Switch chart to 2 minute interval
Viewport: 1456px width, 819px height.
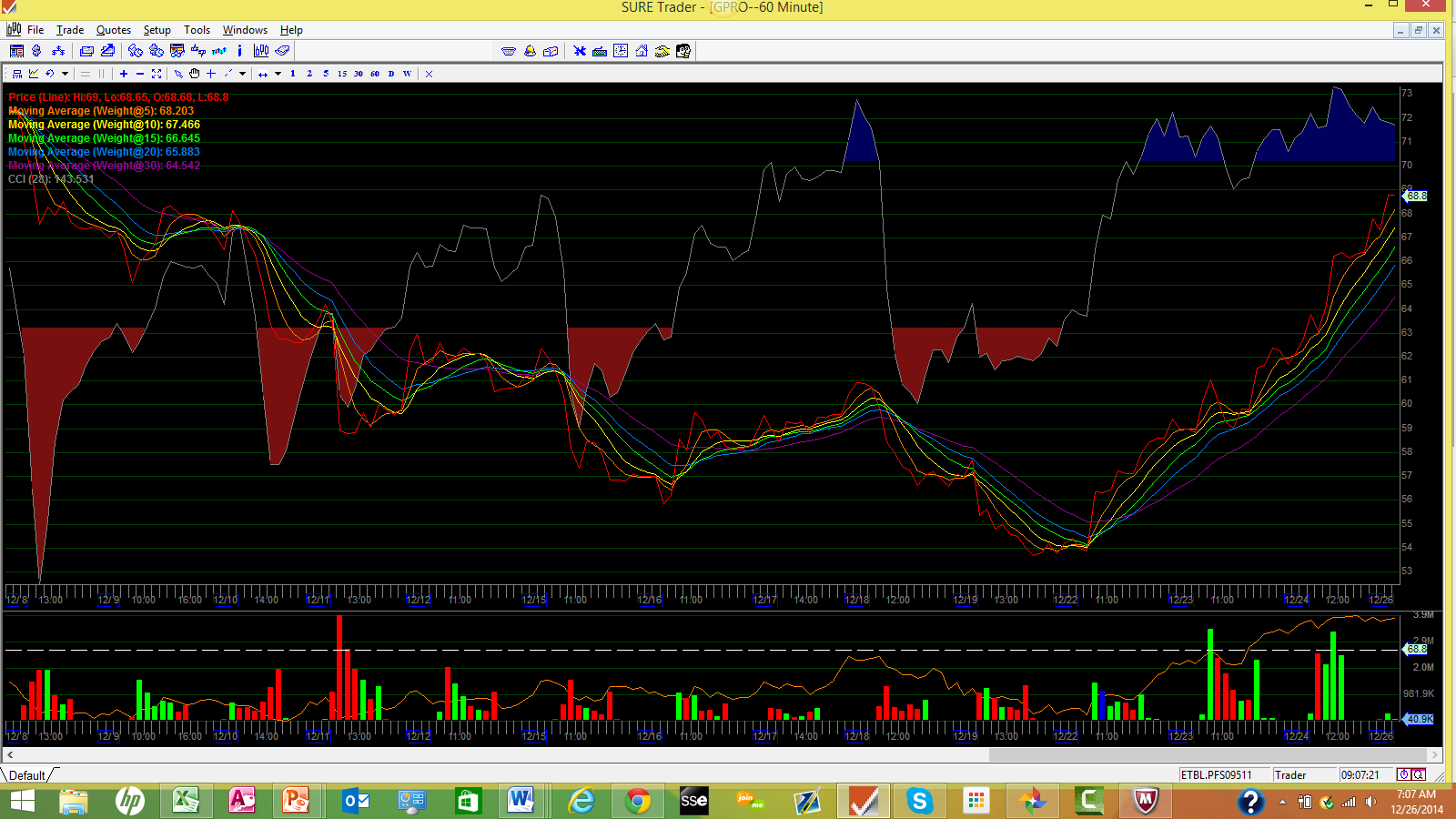pos(309,74)
